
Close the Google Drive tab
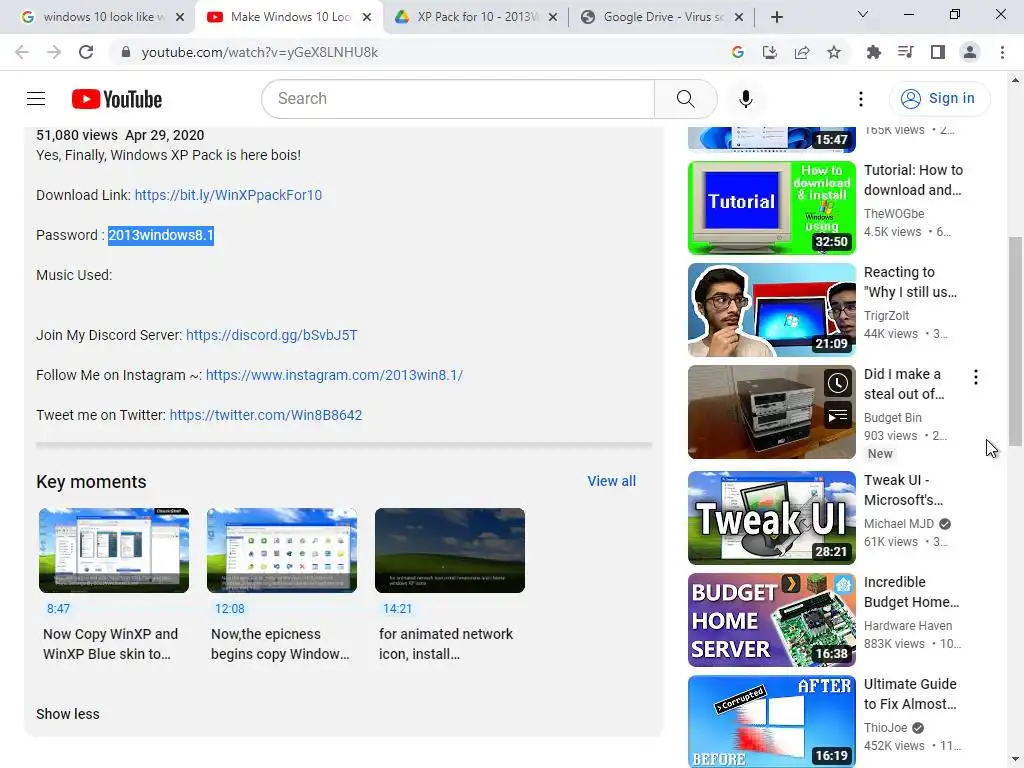(x=739, y=18)
